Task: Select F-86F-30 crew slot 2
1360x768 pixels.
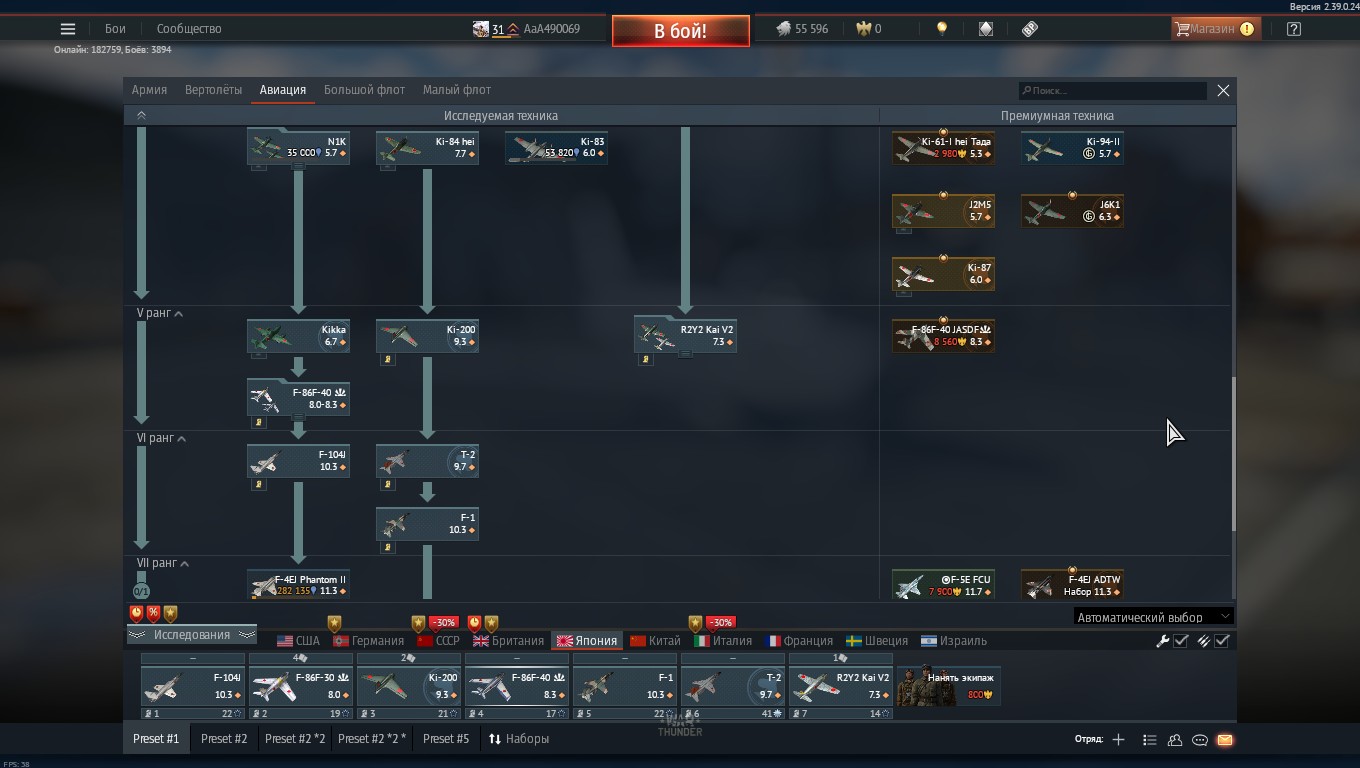Action: click(300, 686)
